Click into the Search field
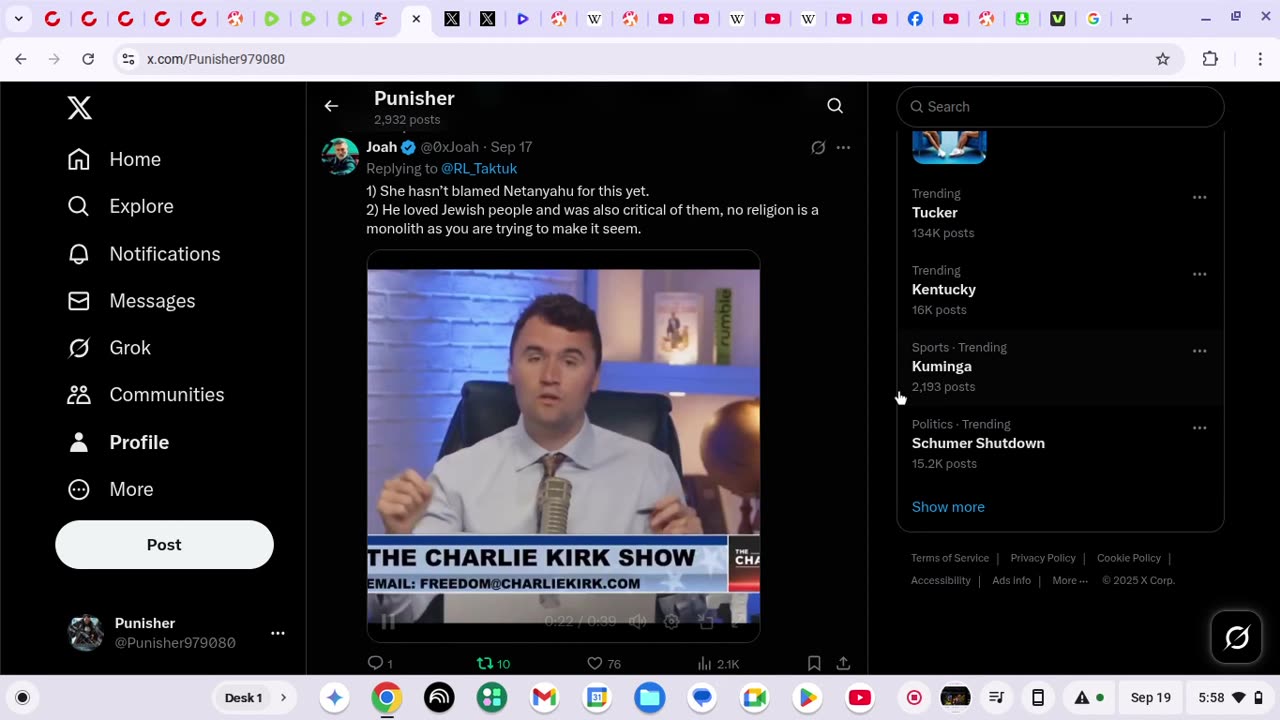The height and width of the screenshot is (720, 1280). pos(1060,107)
